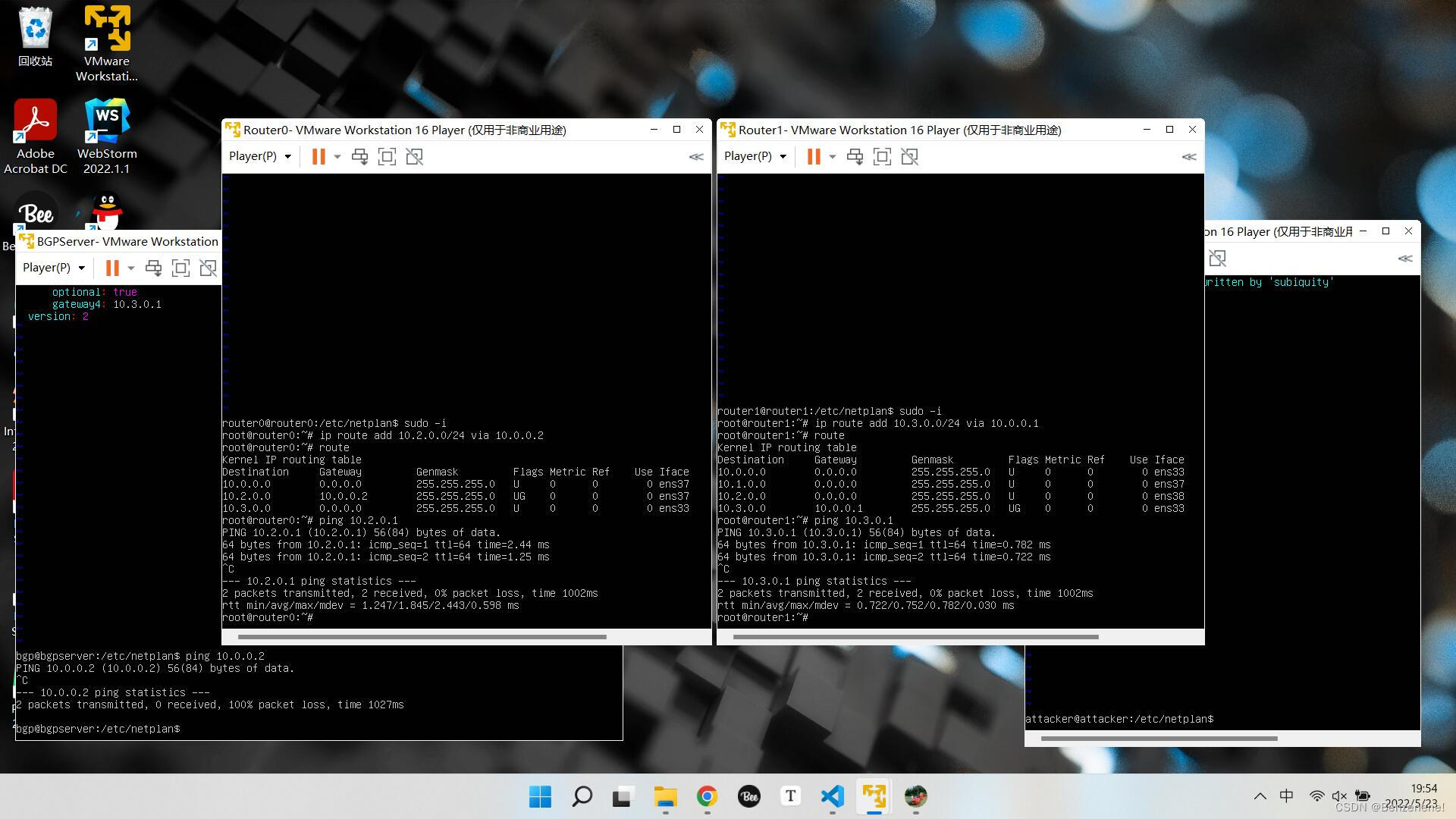This screenshot has height=819, width=1456.
Task: Toggle Unity mode in BGPServer window
Action: tap(208, 268)
